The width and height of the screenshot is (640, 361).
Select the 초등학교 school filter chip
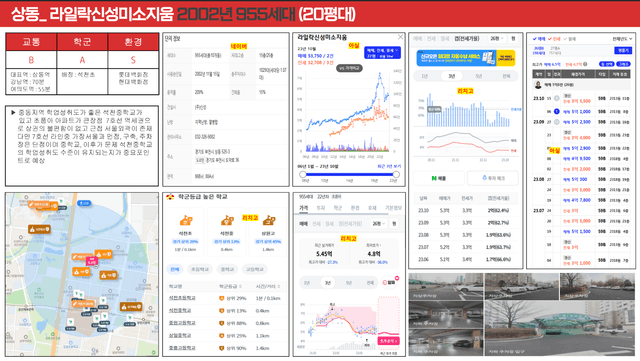click(200, 269)
